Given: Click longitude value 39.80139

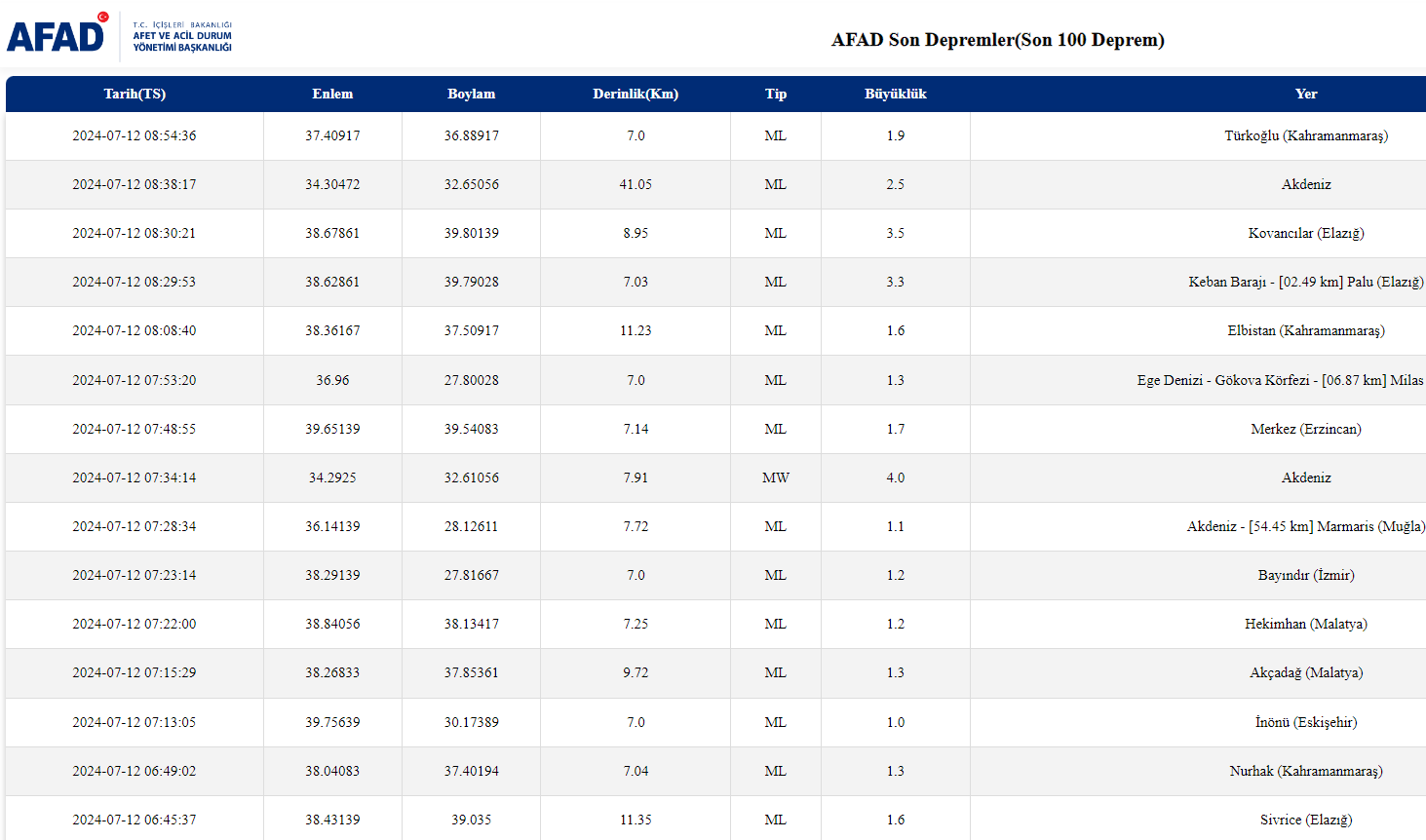Looking at the screenshot, I should pyautogui.click(x=472, y=233).
